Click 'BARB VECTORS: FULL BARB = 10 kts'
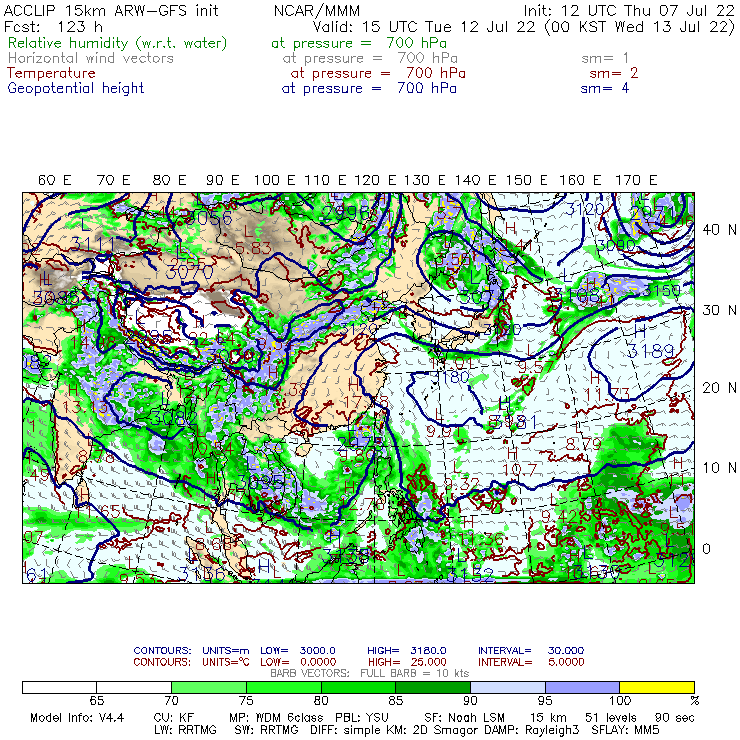This screenshot has height=740, width=740. (370, 673)
